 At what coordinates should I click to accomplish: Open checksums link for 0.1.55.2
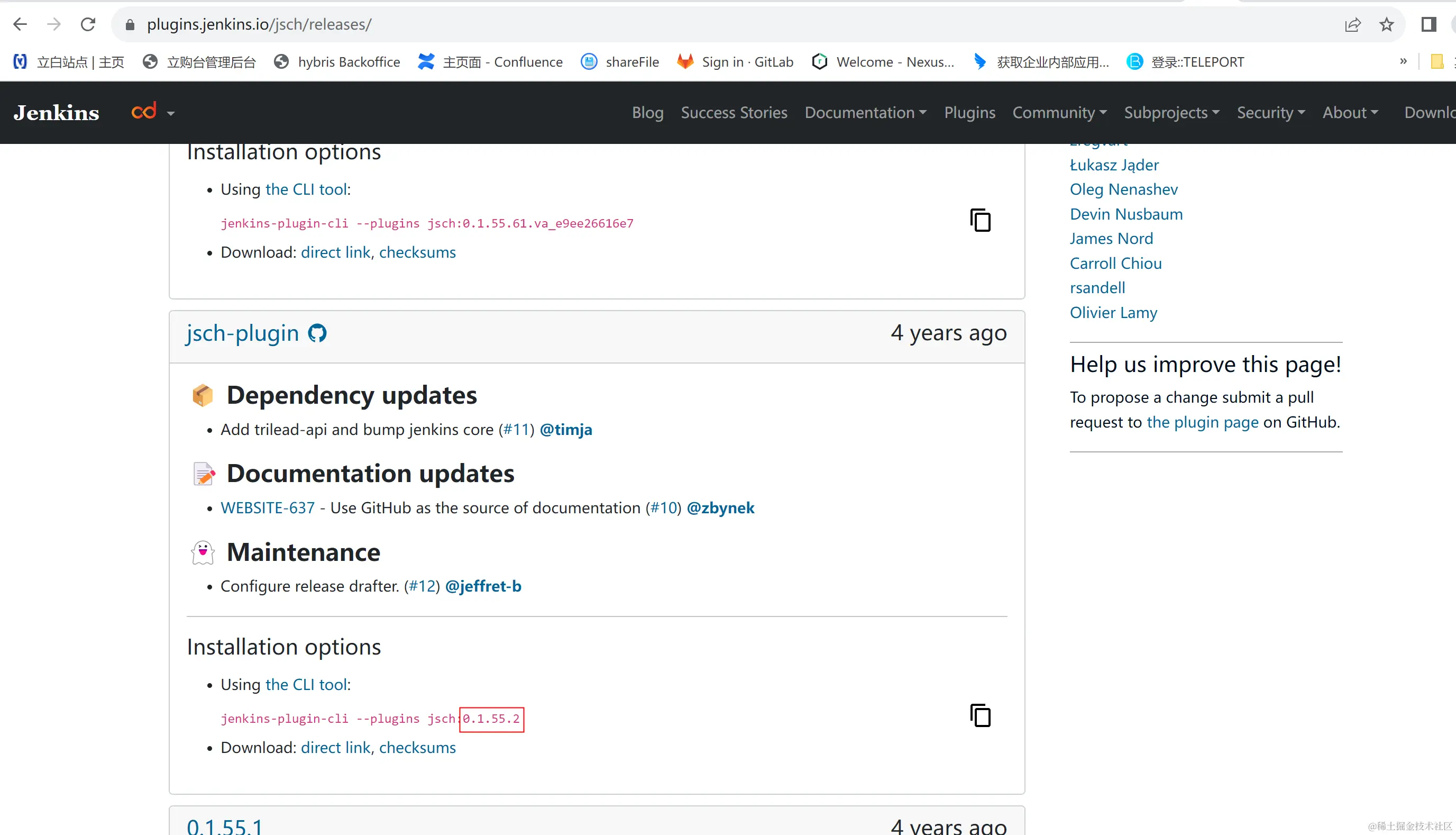pos(417,748)
